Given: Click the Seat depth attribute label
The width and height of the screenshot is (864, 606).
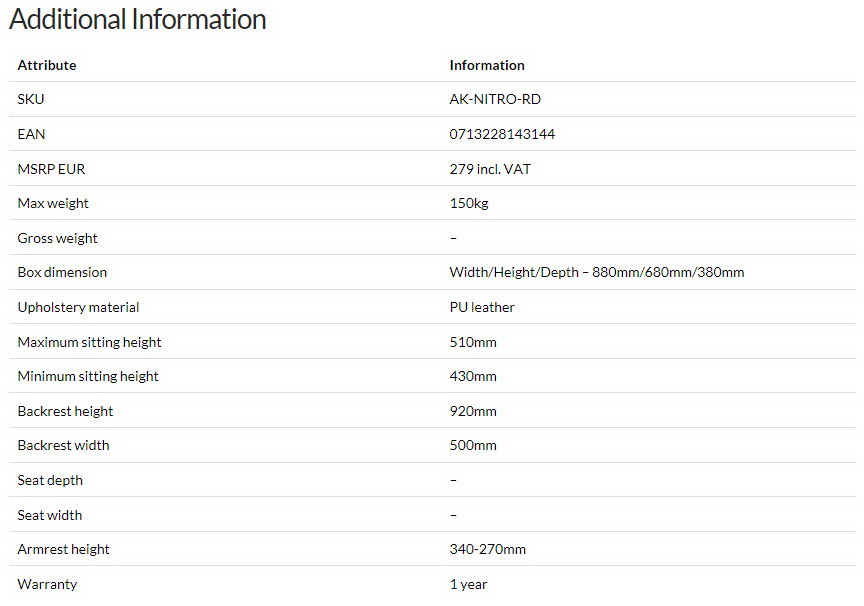Looking at the screenshot, I should pyautogui.click(x=50, y=480).
